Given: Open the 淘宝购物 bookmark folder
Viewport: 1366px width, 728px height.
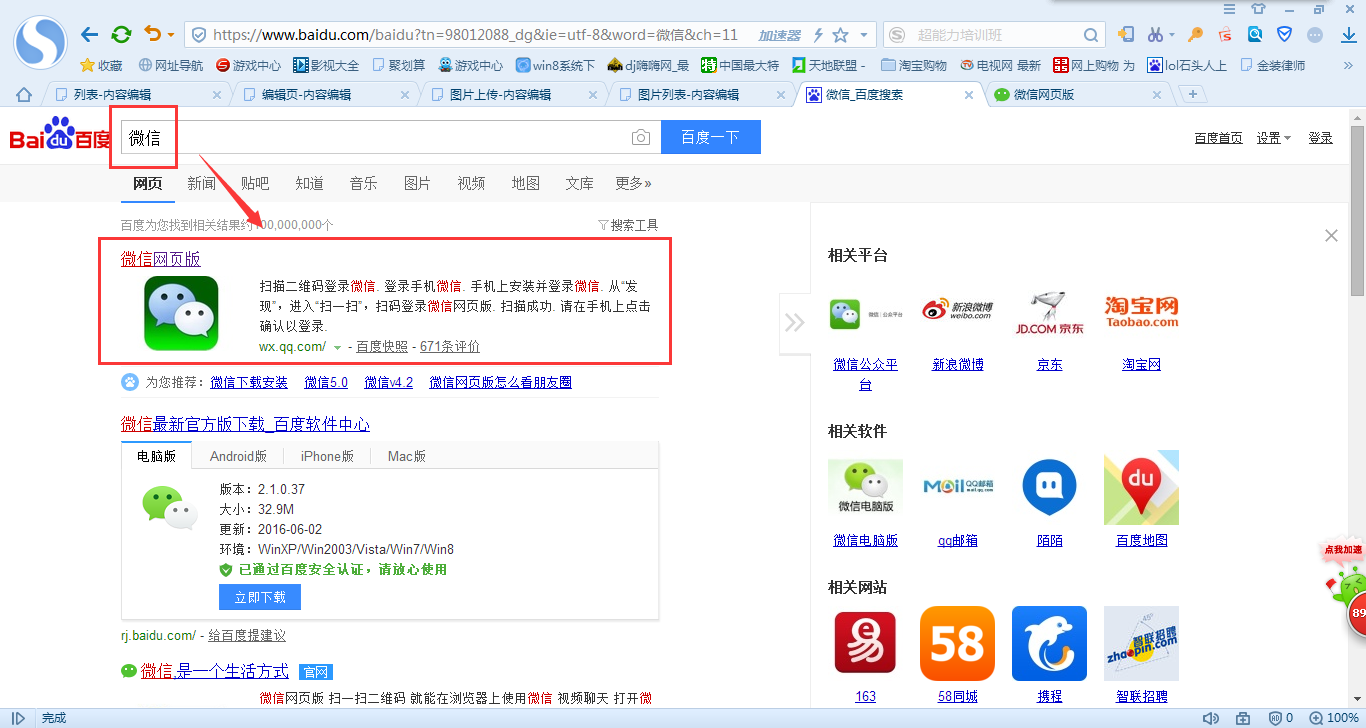Looking at the screenshot, I should click(914, 66).
